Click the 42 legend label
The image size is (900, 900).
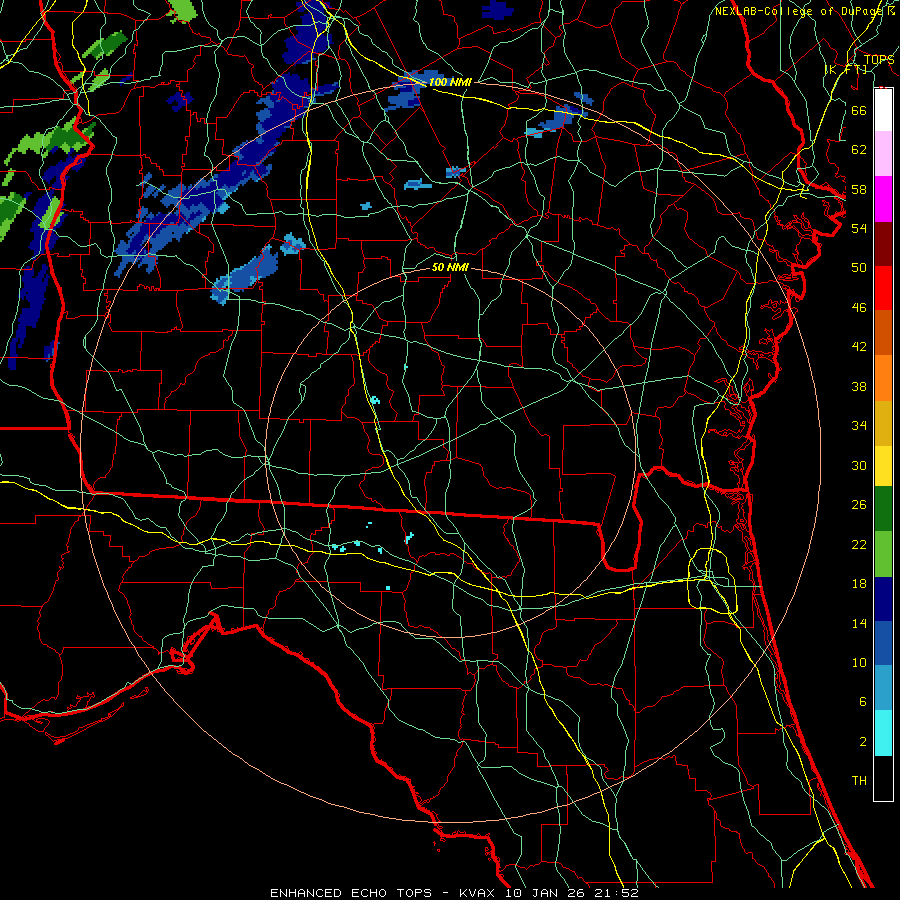click(859, 347)
